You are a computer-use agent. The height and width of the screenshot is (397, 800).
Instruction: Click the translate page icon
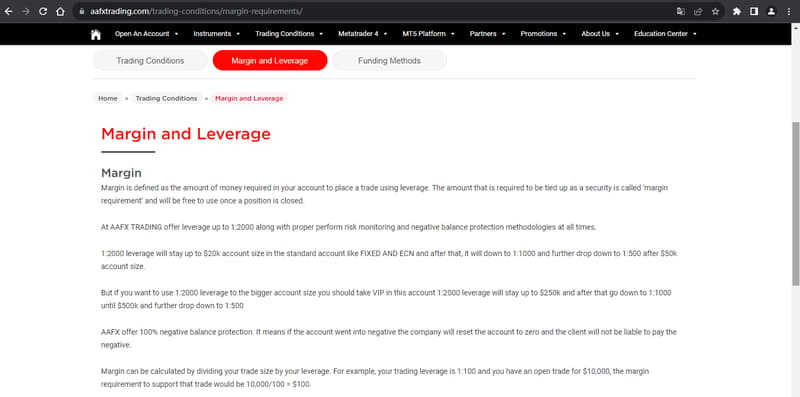tap(681, 11)
